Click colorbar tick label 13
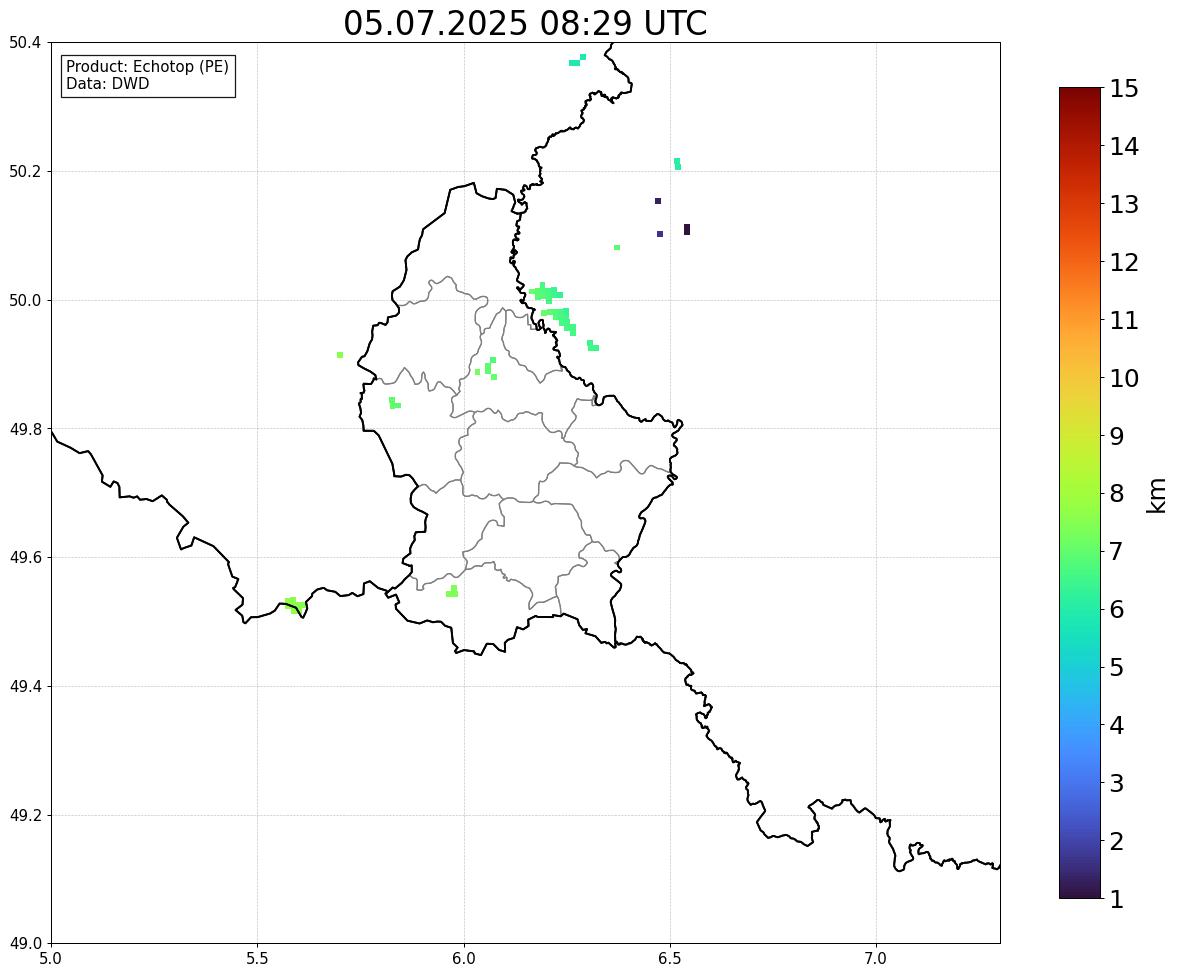Viewport: 1178px width, 976px height. (x=1124, y=204)
